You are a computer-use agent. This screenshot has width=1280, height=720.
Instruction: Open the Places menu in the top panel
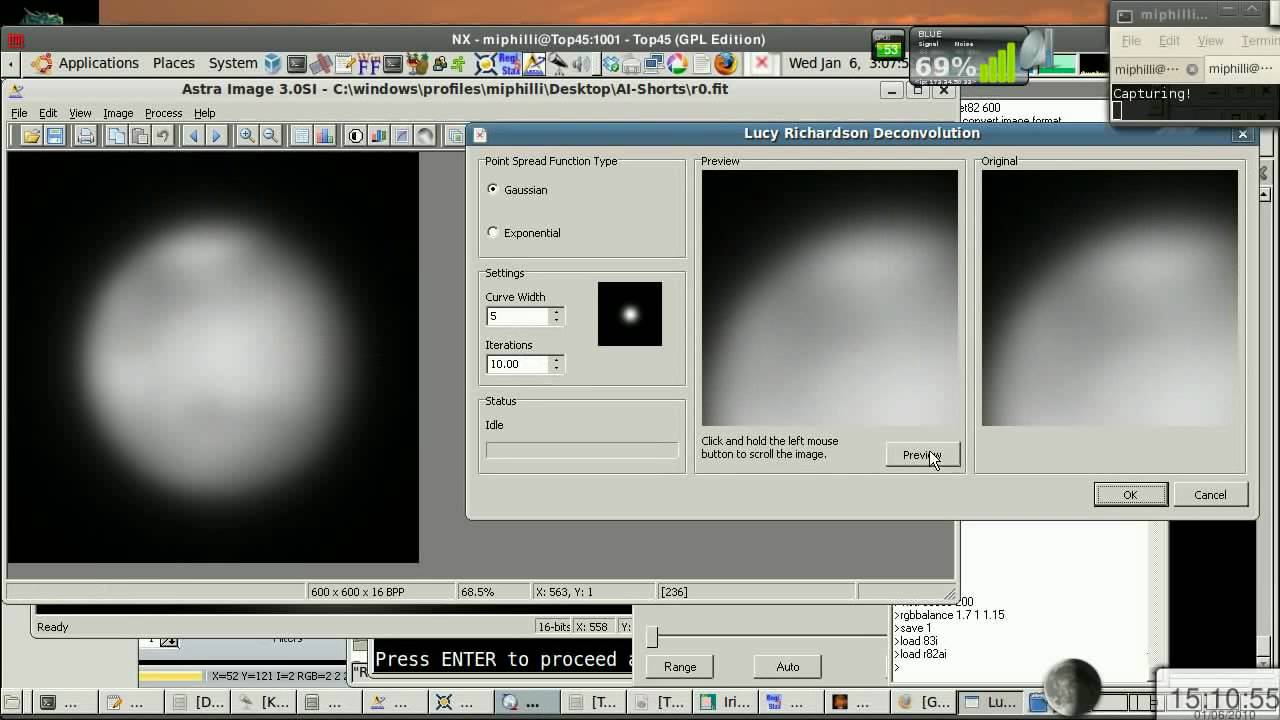[173, 63]
